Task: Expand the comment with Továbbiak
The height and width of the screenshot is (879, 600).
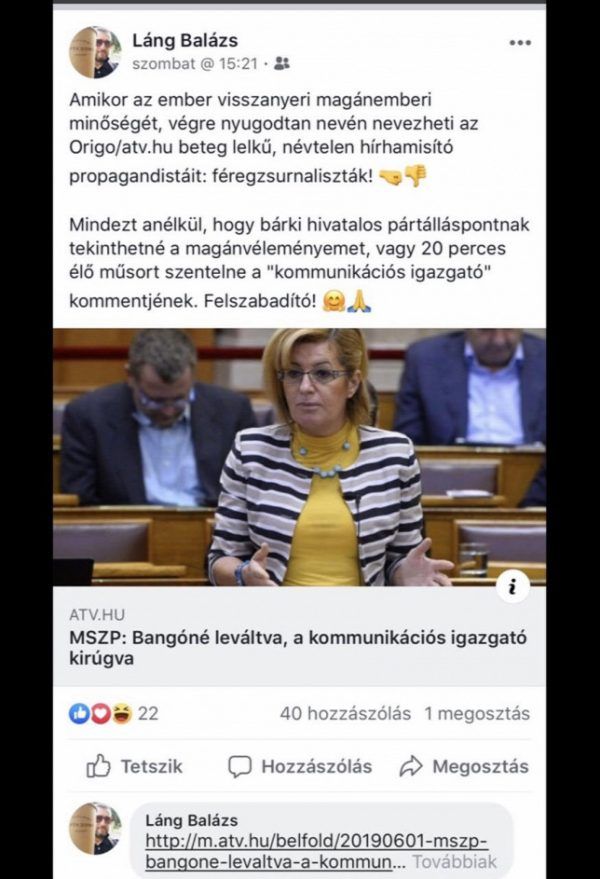Action: (x=455, y=861)
